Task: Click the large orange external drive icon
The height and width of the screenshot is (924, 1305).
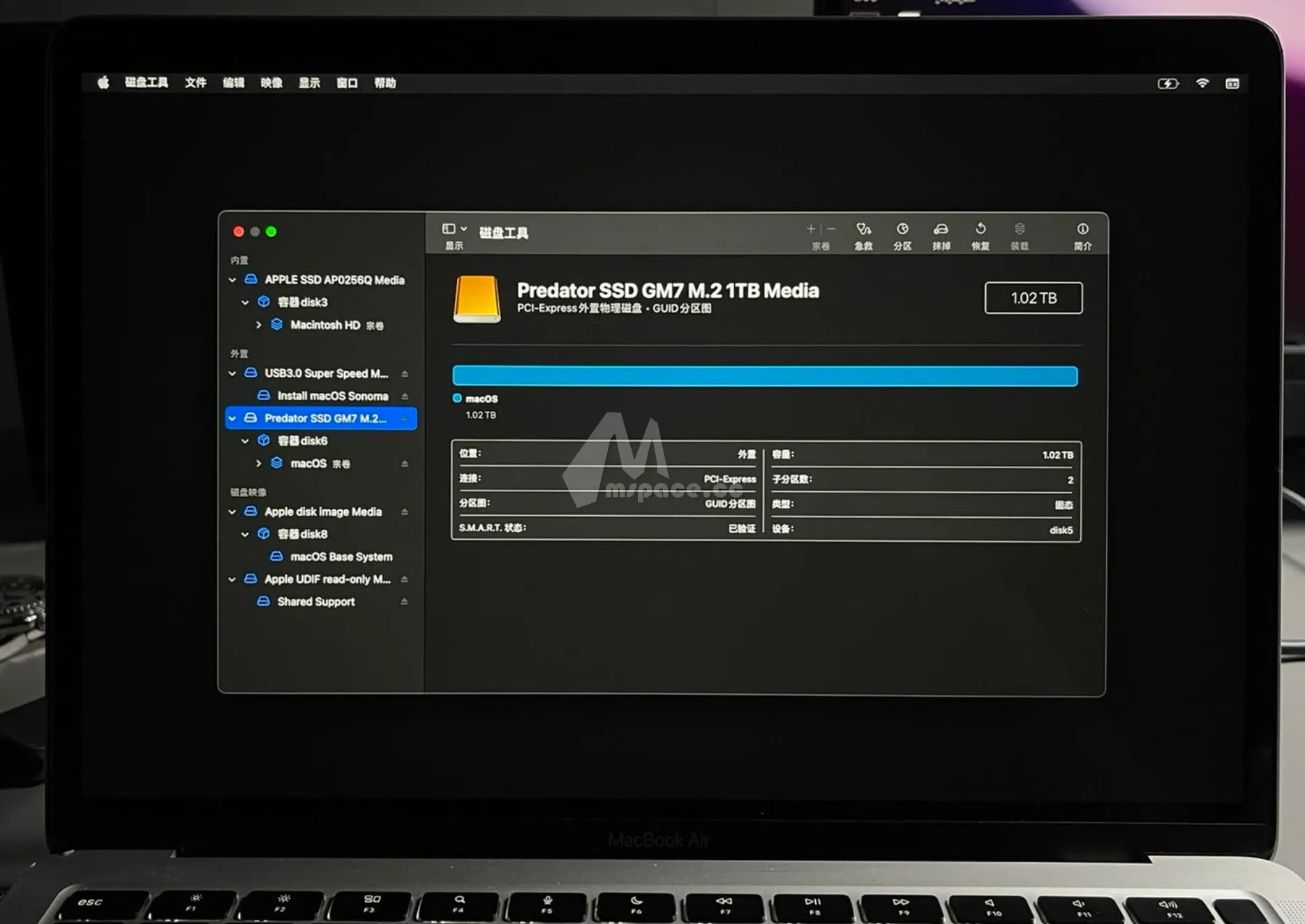Action: click(477, 299)
